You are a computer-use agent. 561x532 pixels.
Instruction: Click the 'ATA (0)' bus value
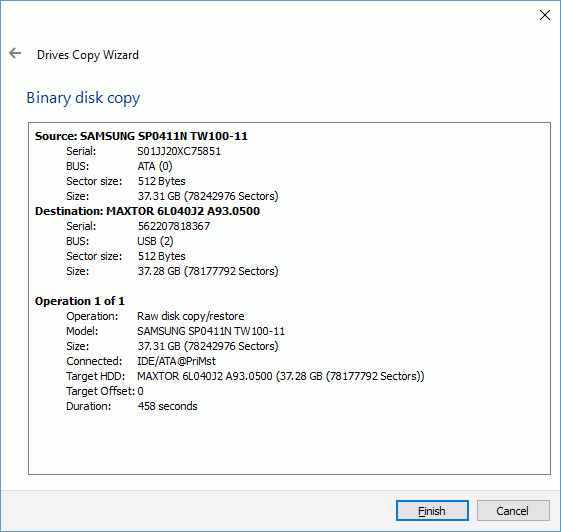click(x=155, y=166)
